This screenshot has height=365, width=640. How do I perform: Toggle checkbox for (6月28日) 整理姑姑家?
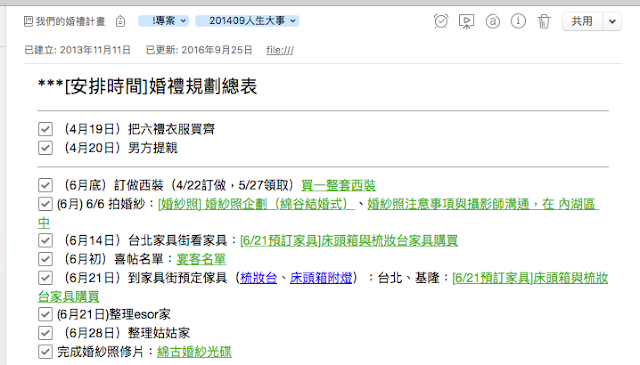coord(45,333)
